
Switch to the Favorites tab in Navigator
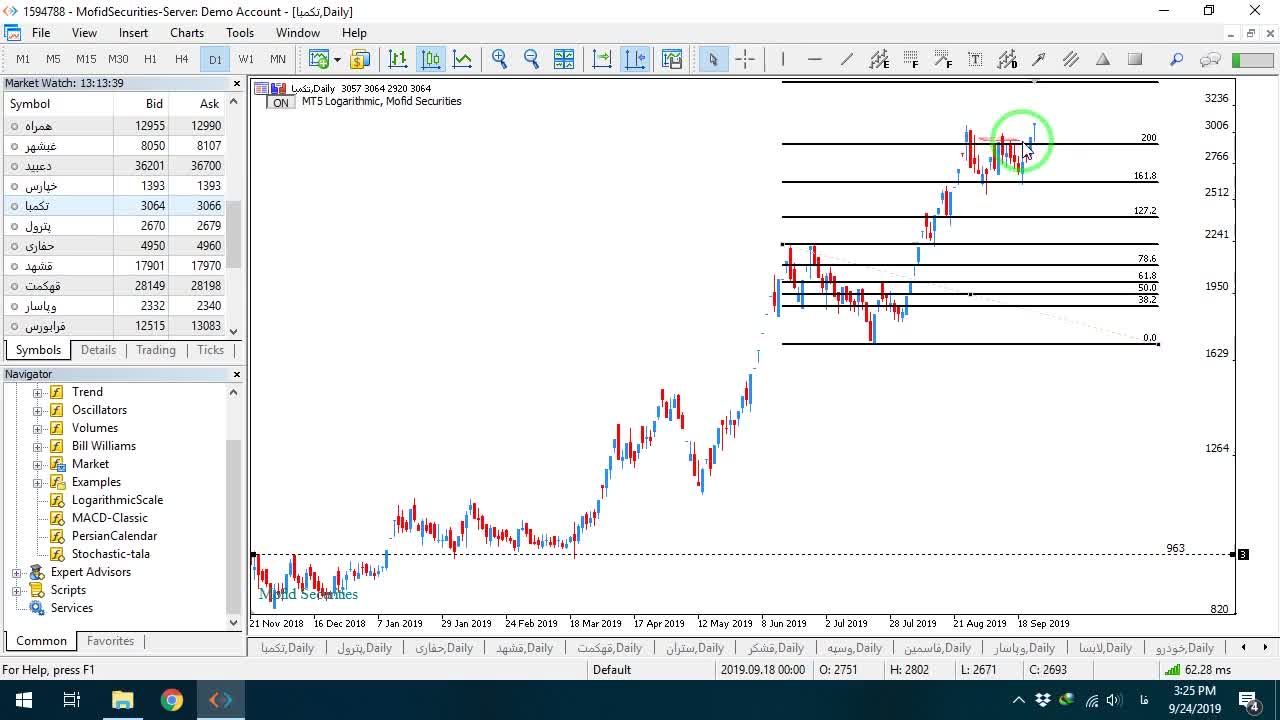(110, 641)
